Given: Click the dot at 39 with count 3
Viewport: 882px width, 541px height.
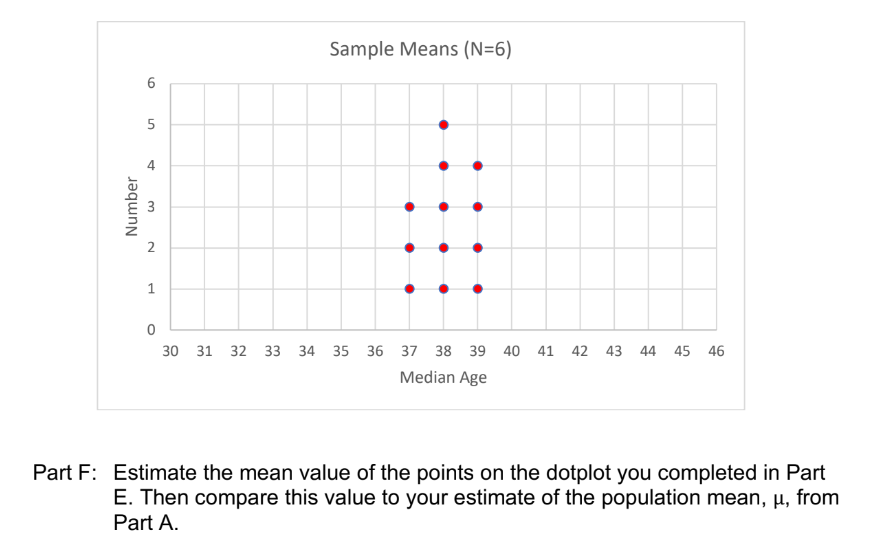Looking at the screenshot, I should [x=477, y=207].
